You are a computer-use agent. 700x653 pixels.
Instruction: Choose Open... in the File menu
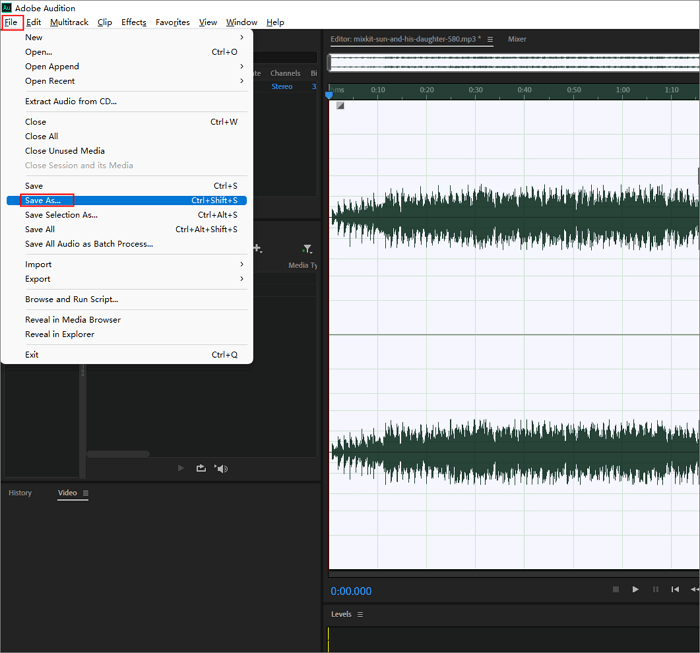click(x=127, y=52)
